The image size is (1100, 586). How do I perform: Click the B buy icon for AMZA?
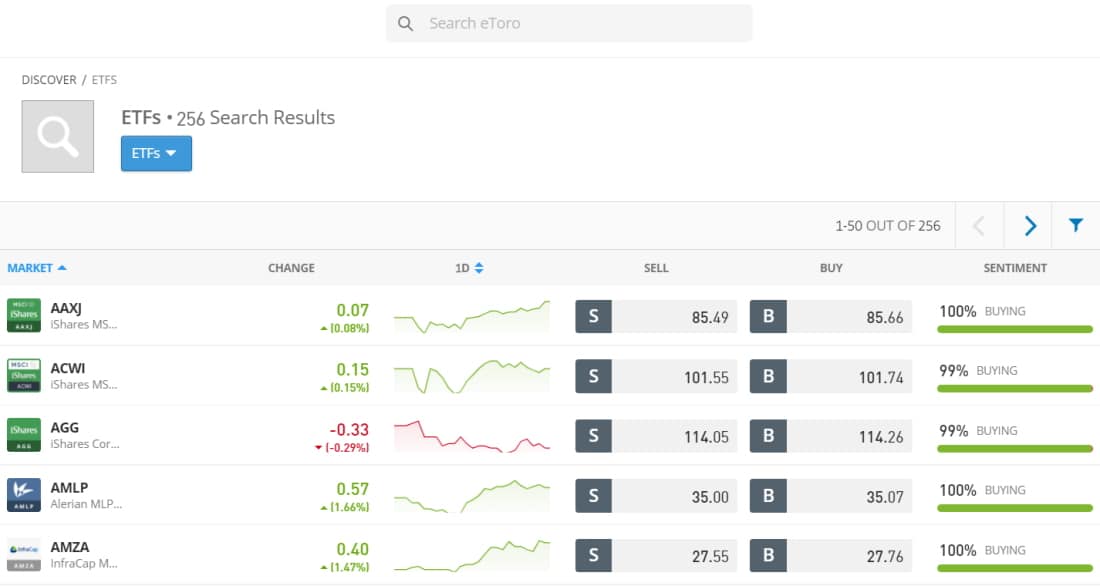click(x=768, y=556)
